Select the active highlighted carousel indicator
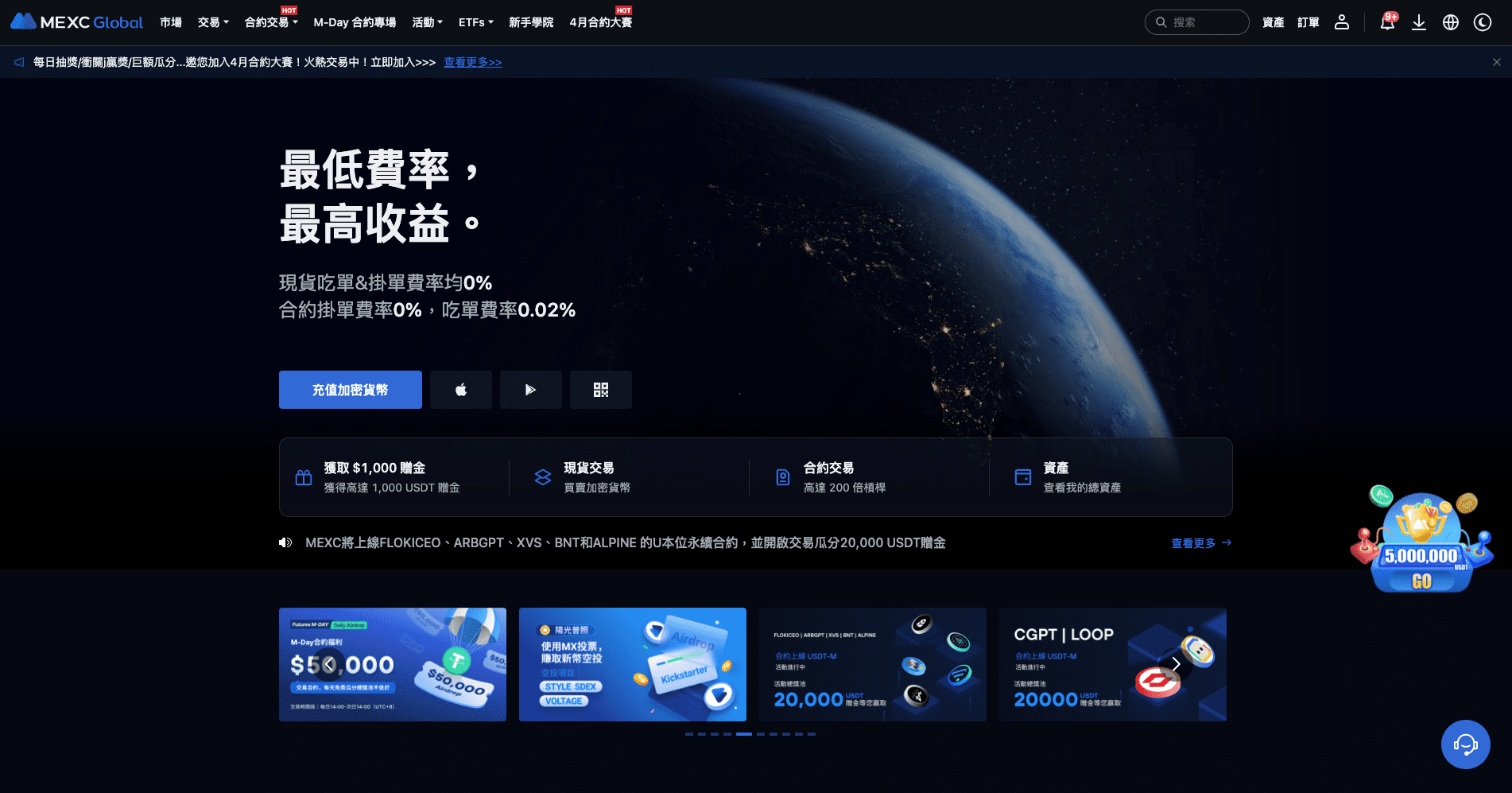 (744, 734)
